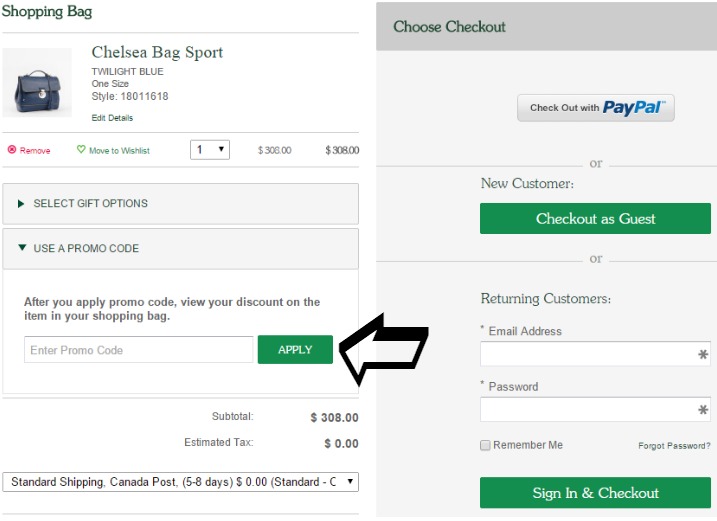Screen dimensions: 717x521
Task: Click the Apply promo code button
Action: 295,349
